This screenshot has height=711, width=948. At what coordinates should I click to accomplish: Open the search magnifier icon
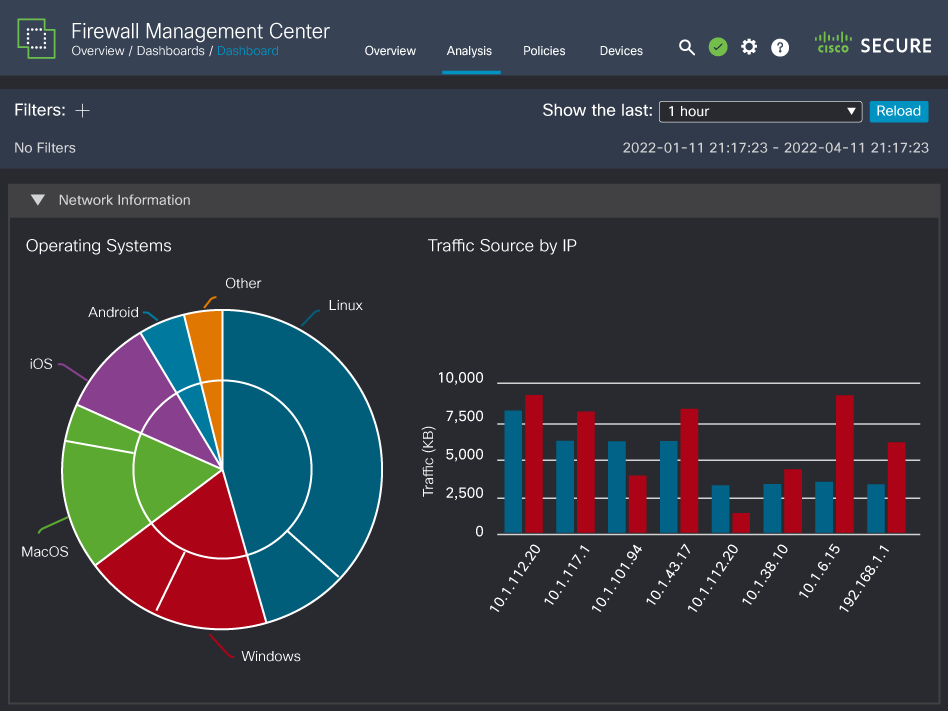click(687, 47)
